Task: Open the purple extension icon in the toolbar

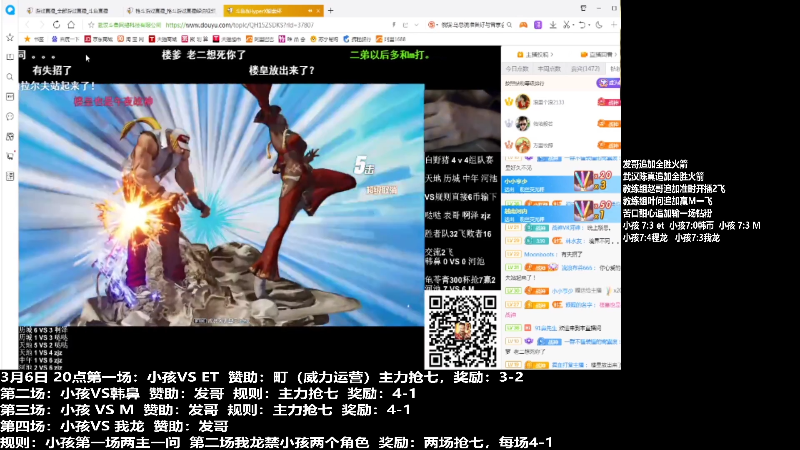Action: [x=538, y=24]
